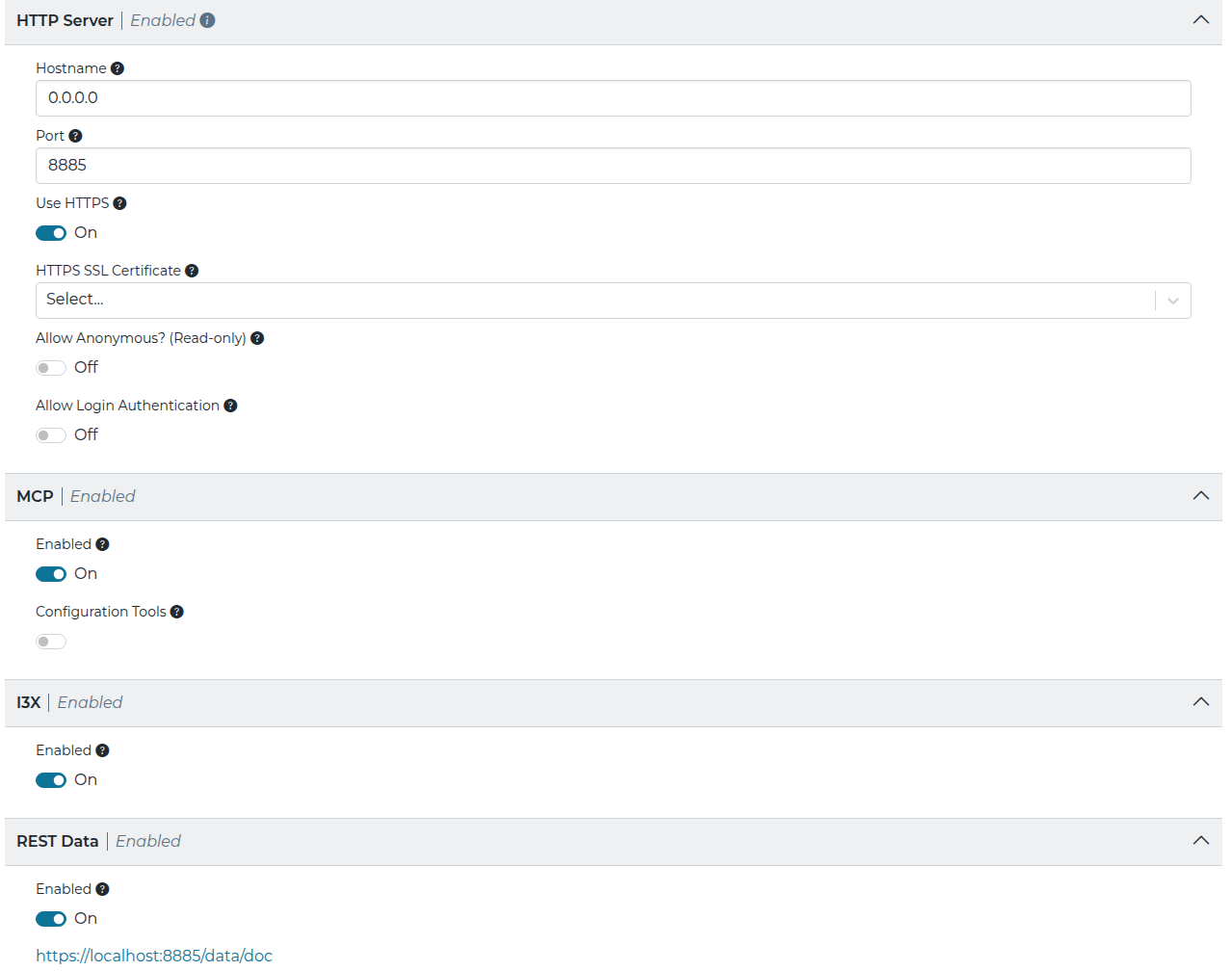Open help for Allow Anonymous? (Read-only)
The image size is (1232, 971).
click(256, 337)
